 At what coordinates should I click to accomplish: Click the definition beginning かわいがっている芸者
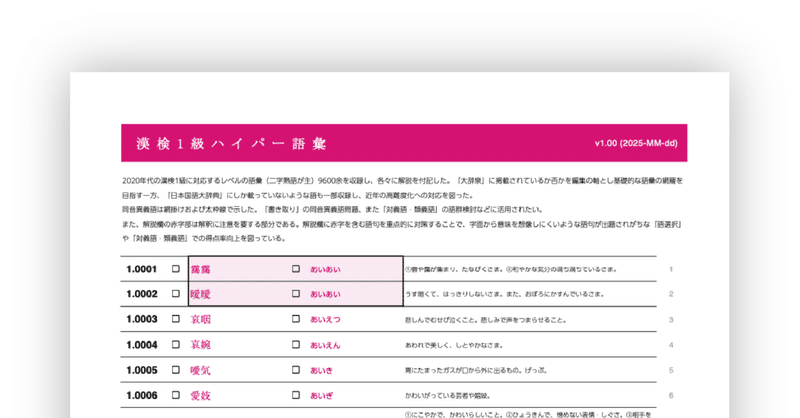(447, 396)
